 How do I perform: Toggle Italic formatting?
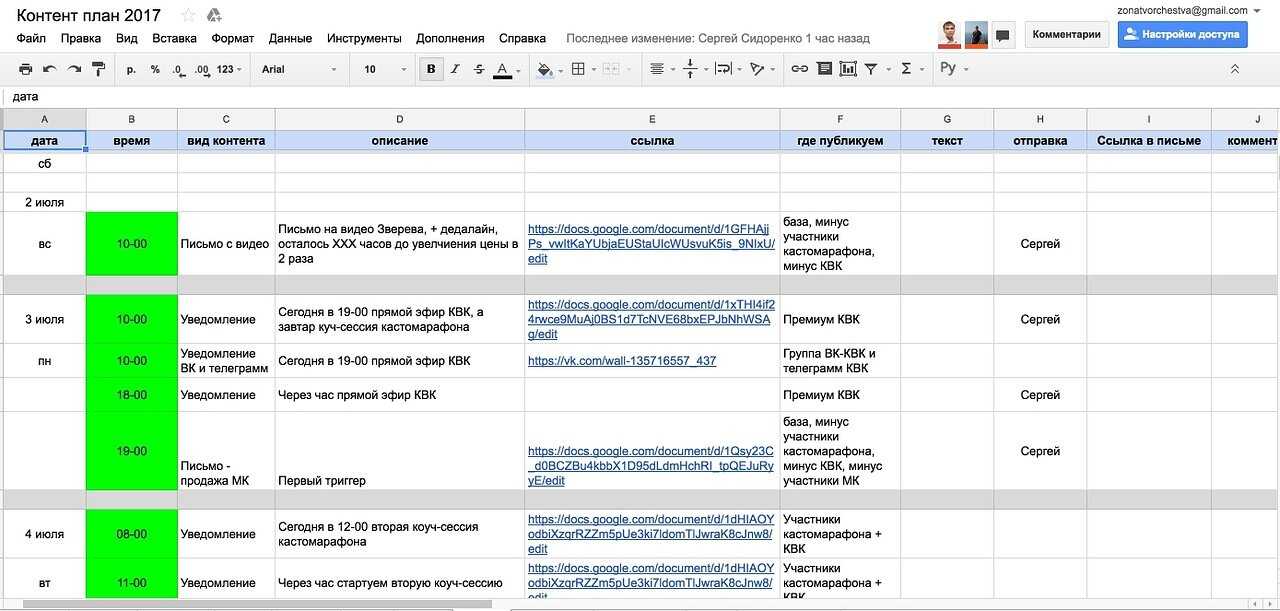tap(455, 69)
